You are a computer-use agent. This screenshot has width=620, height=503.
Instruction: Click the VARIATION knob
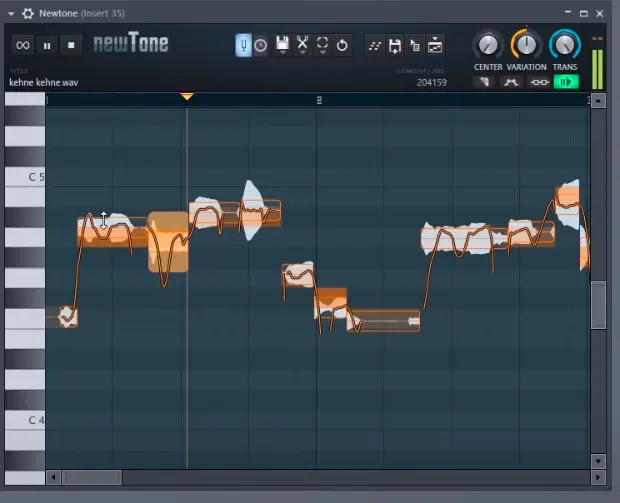(526, 45)
